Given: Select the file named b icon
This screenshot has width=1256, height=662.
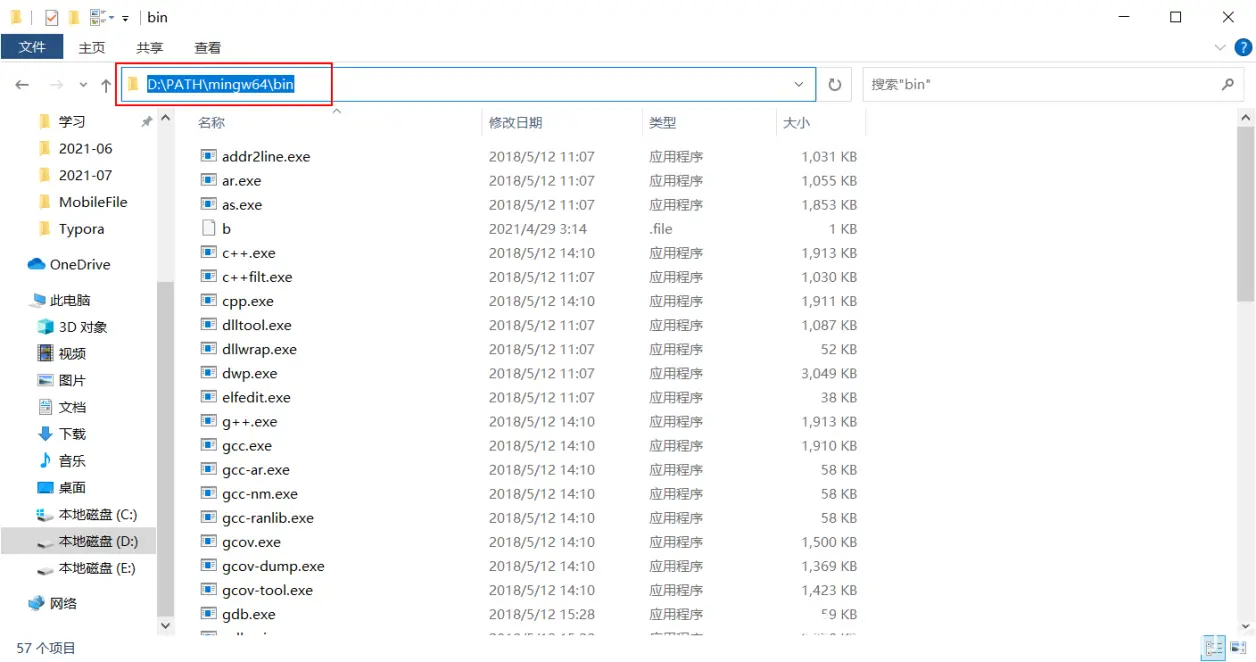Looking at the screenshot, I should pos(208,228).
